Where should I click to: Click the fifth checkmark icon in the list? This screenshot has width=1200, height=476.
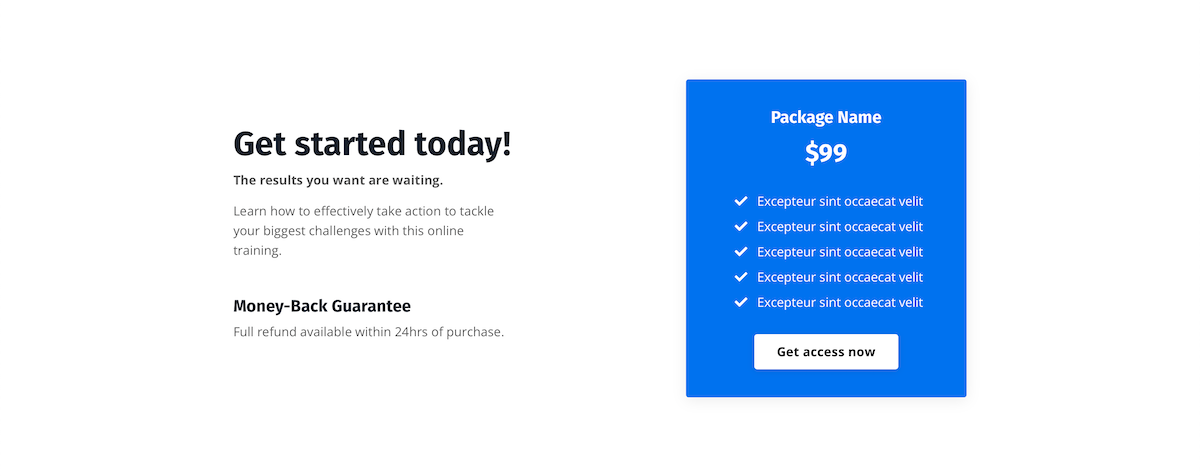click(x=741, y=301)
